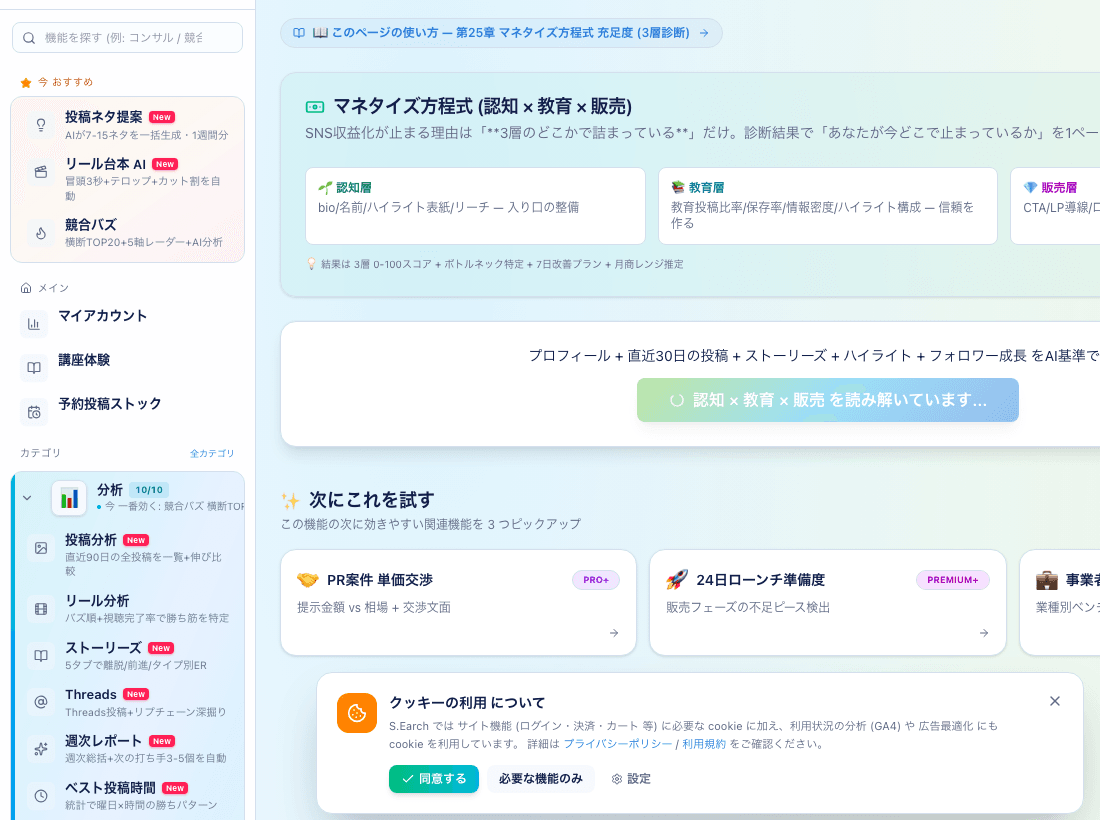Click the search magnifier icon in sidebar
This screenshot has width=1100, height=820.
[x=29, y=38]
